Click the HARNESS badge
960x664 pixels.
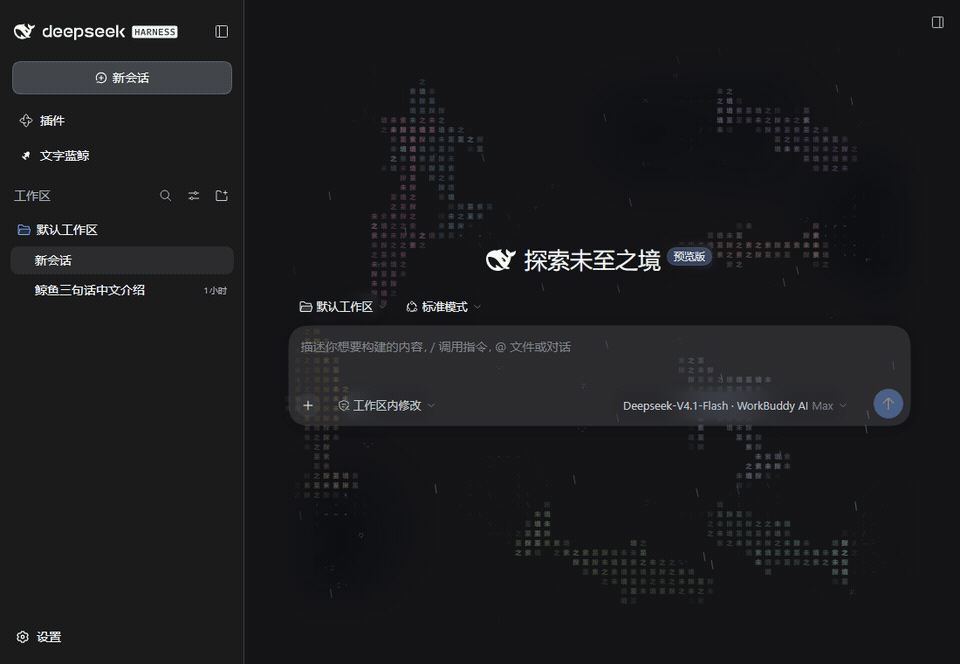click(155, 32)
